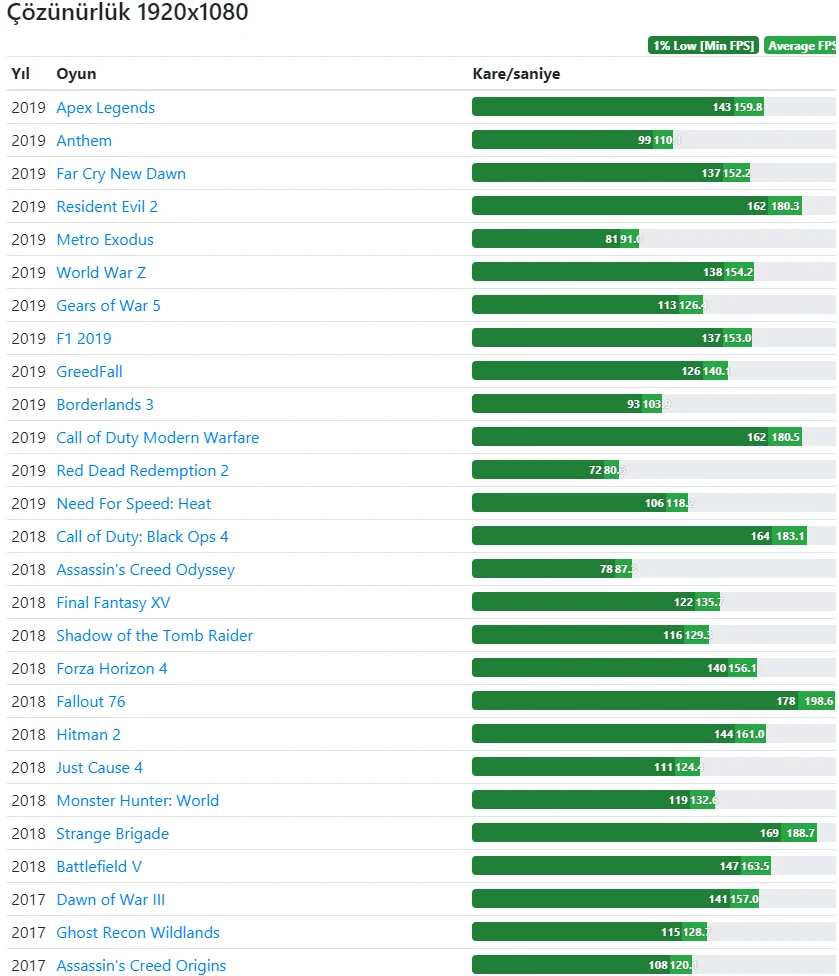
Task: Open the Apex Legends game link
Action: click(x=105, y=108)
